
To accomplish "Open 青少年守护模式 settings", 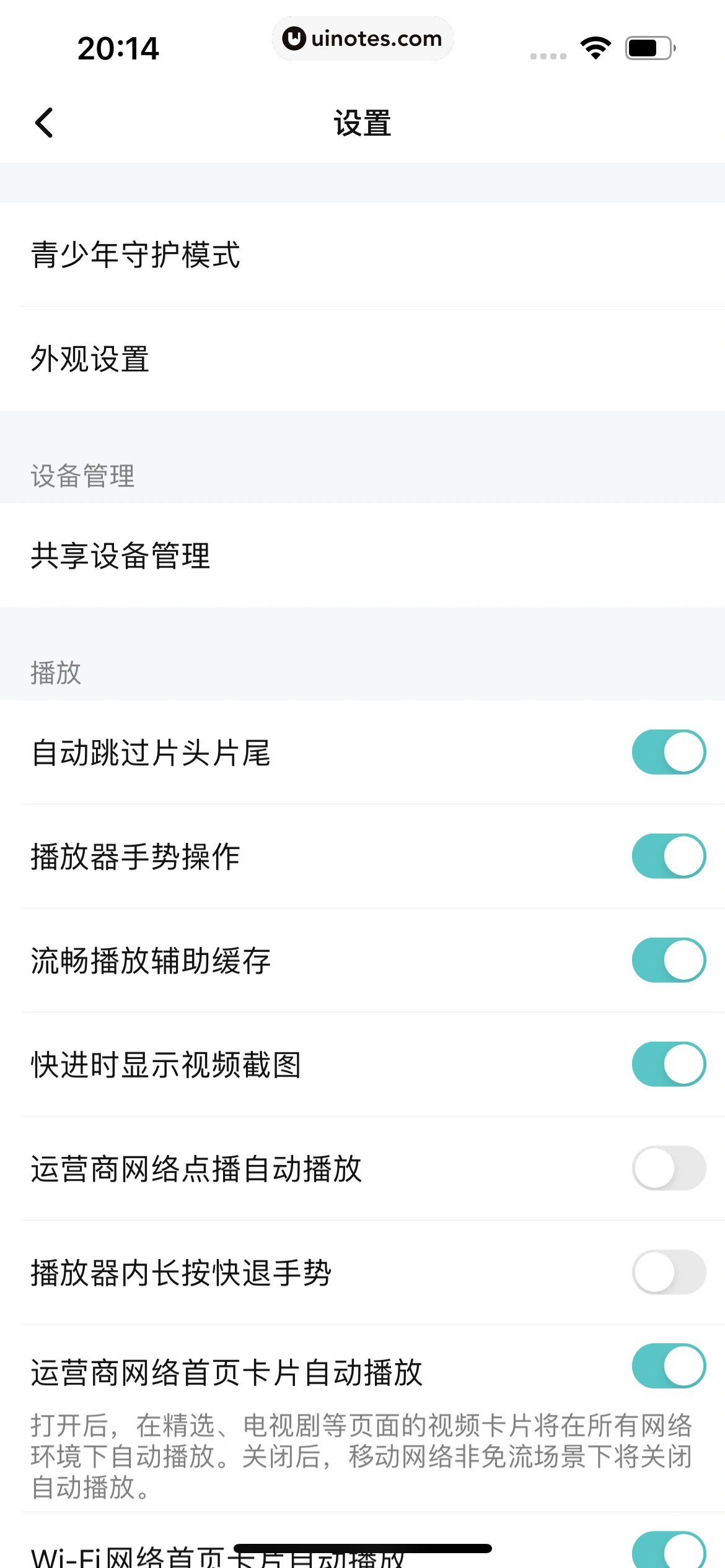I will click(x=362, y=255).
